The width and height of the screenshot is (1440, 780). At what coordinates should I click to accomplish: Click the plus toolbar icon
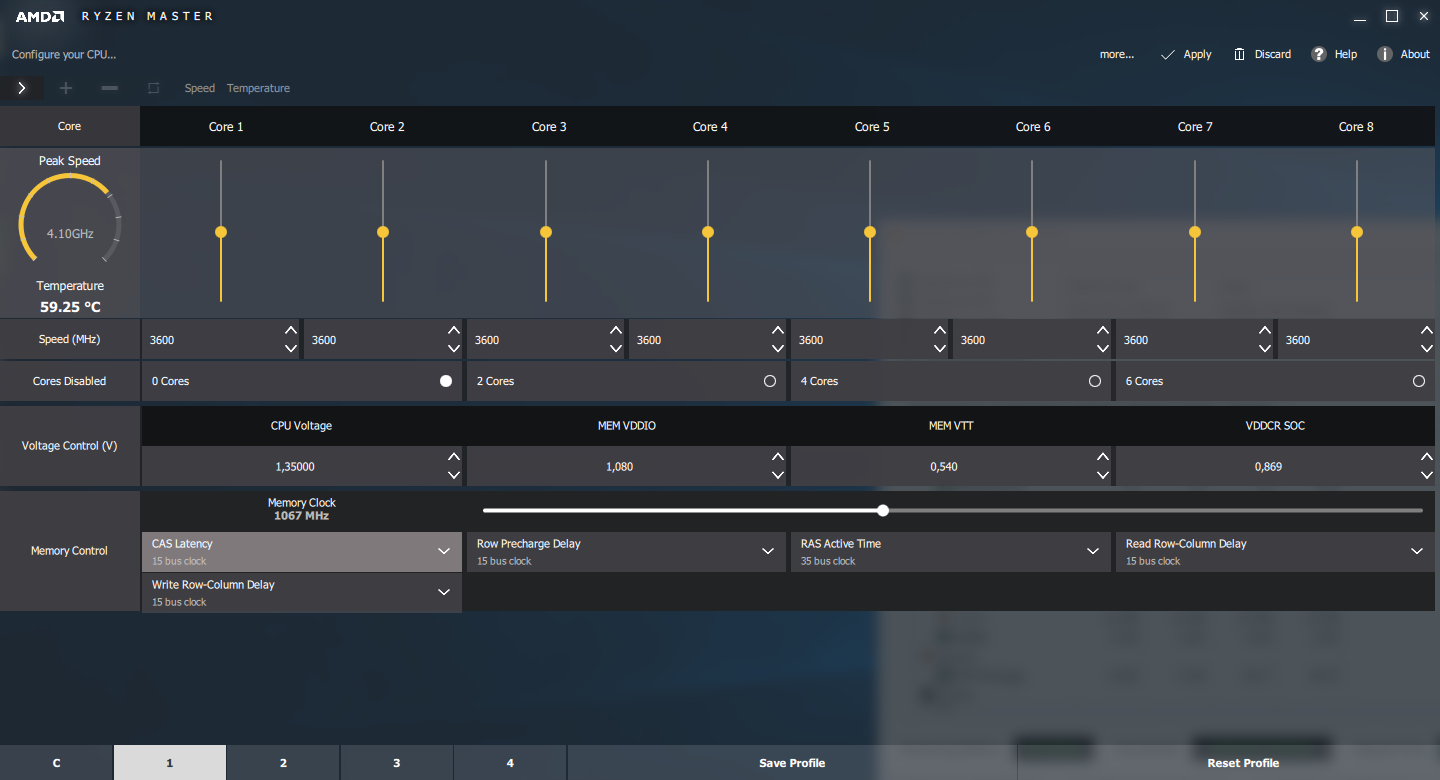coord(66,88)
